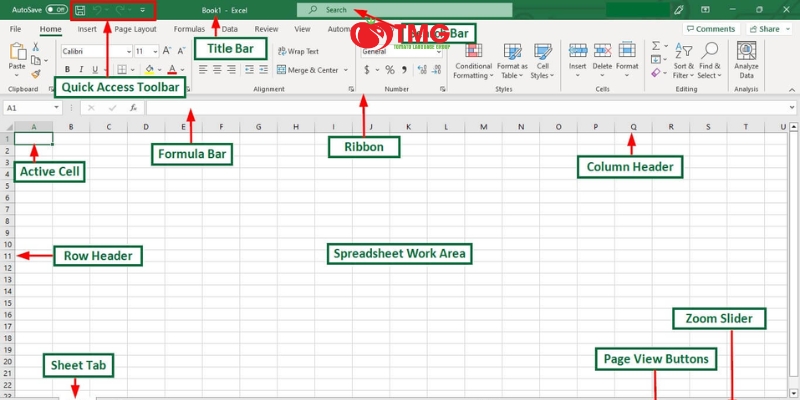The image size is (800, 400).
Task: Click the Ribbon Display Options icon
Action: [705, 10]
